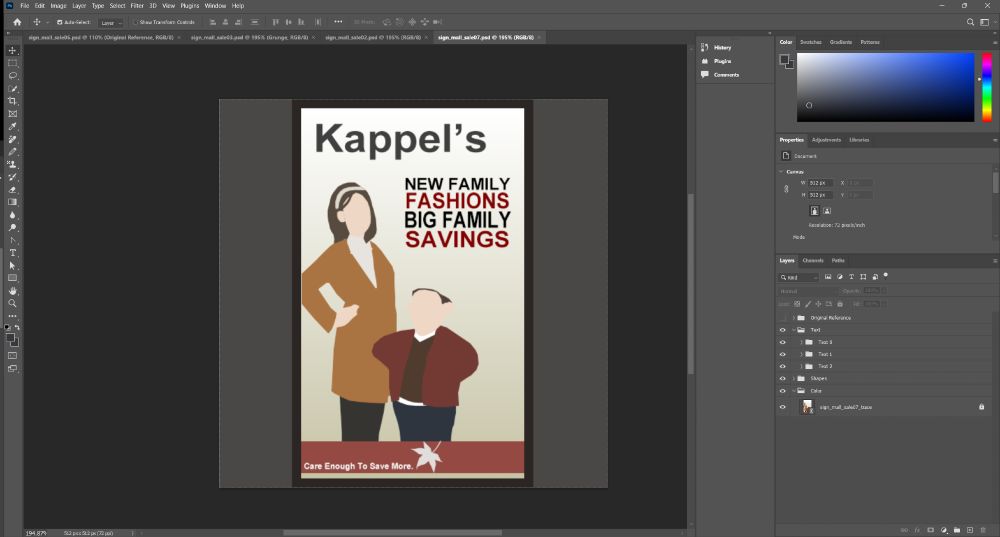Open the Search icon at top right

tap(970, 22)
